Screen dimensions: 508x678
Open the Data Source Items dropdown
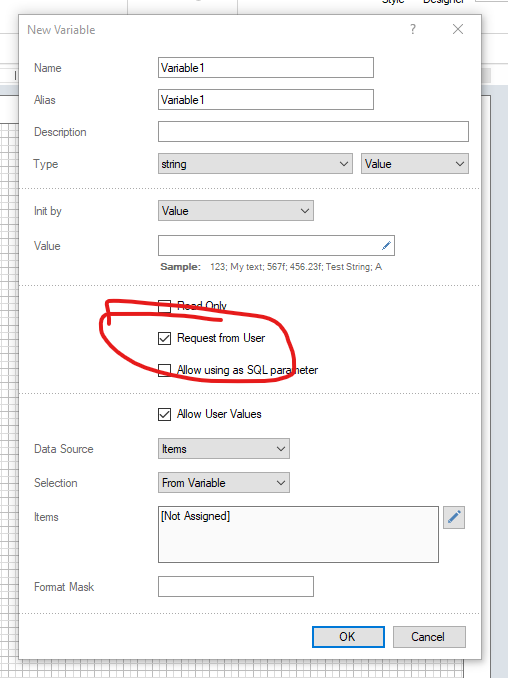click(x=224, y=449)
